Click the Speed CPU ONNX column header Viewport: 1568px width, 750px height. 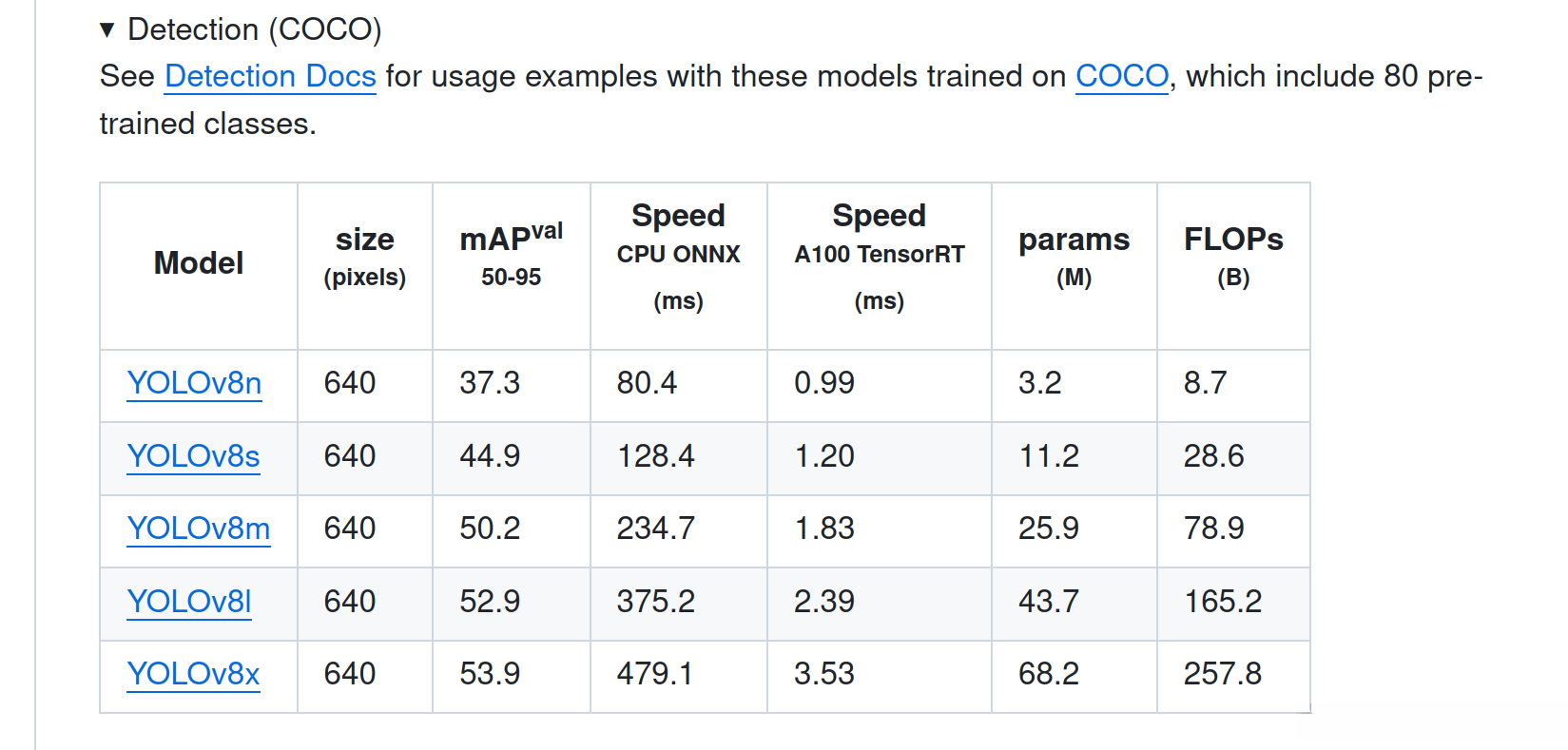678,257
